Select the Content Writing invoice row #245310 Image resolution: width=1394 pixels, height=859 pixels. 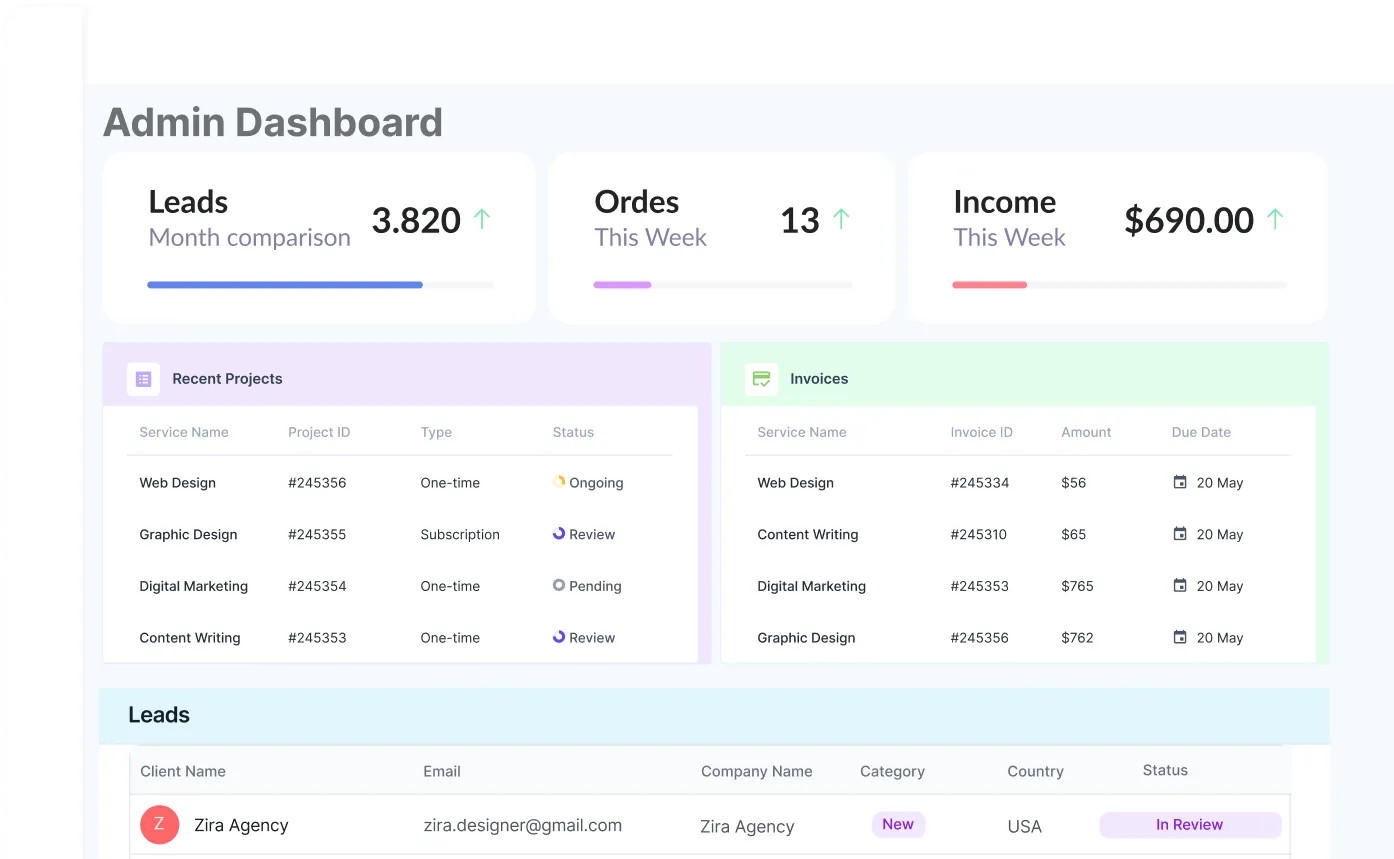pos(978,534)
